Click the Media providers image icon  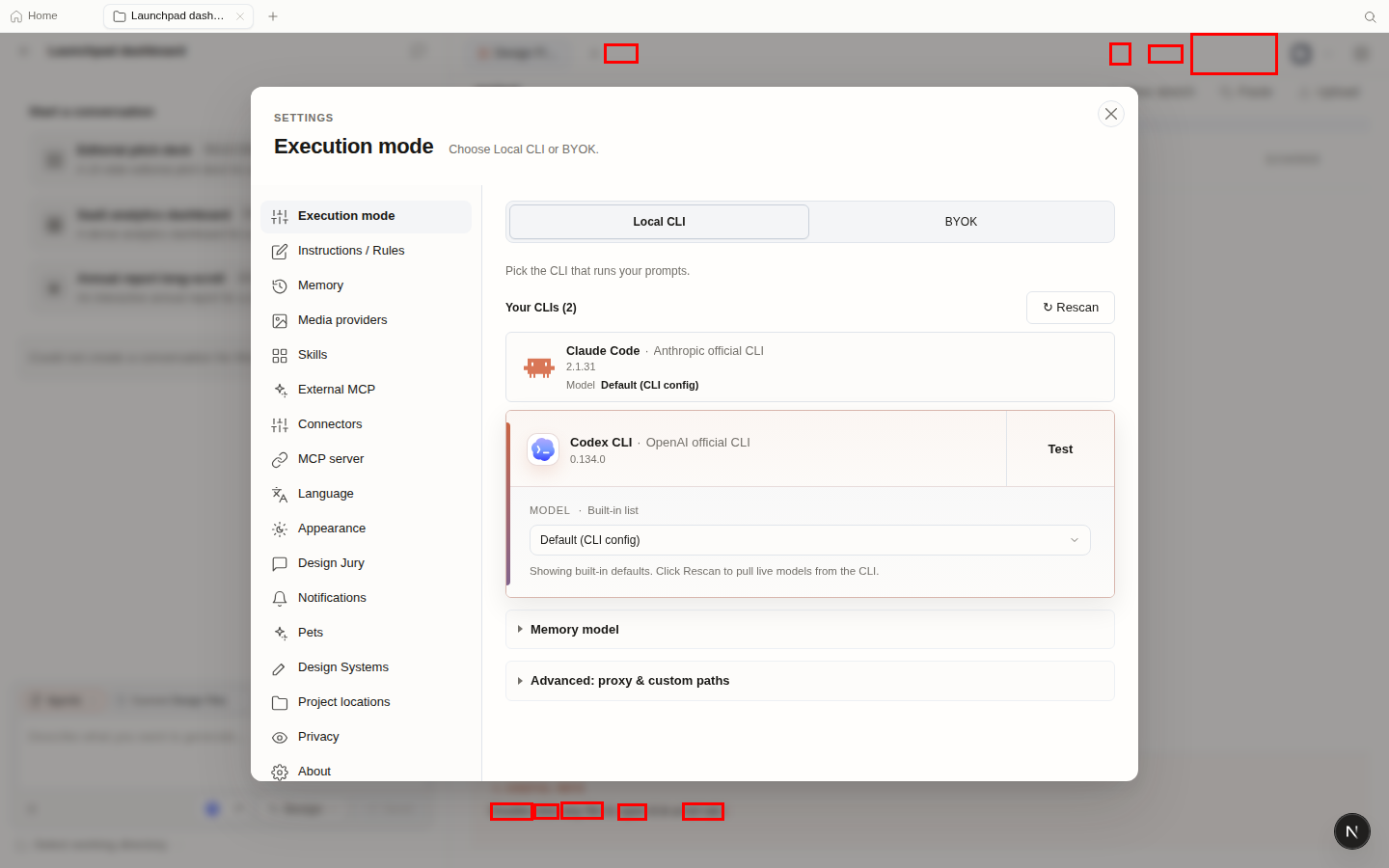point(280,321)
